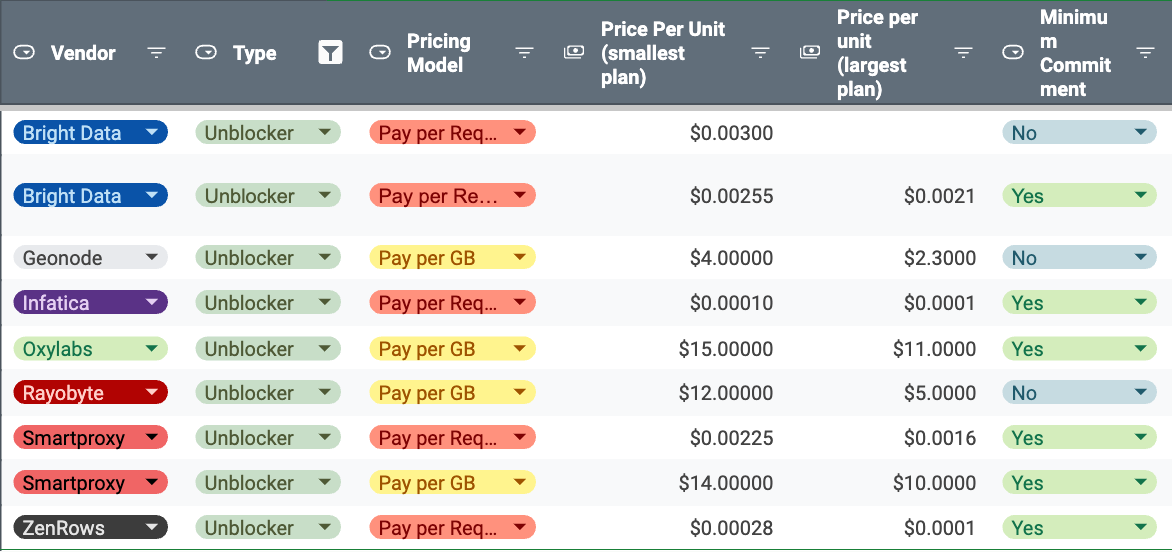Select the Vendor column header label
1172x552 pixels.
[x=83, y=53]
